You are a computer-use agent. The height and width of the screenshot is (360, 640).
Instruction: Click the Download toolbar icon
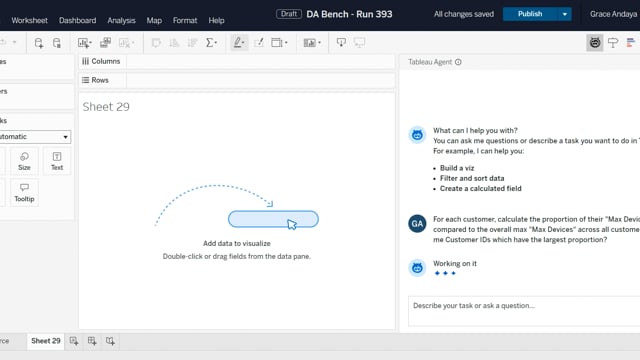tap(341, 42)
